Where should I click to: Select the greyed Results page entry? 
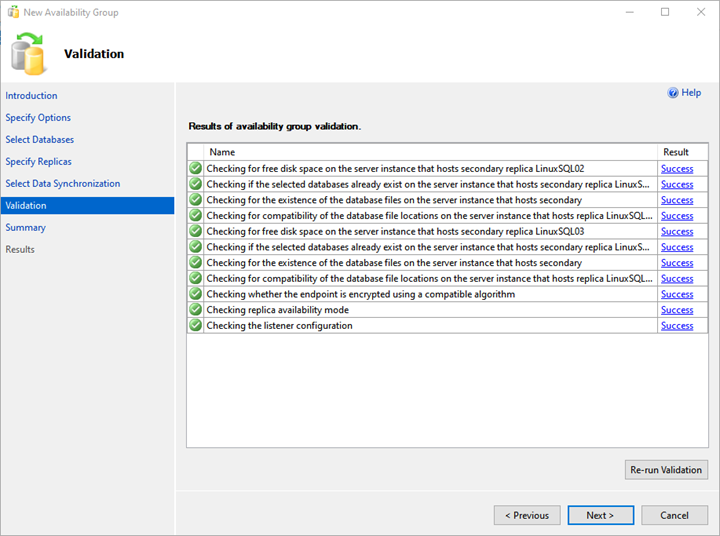click(x=20, y=249)
